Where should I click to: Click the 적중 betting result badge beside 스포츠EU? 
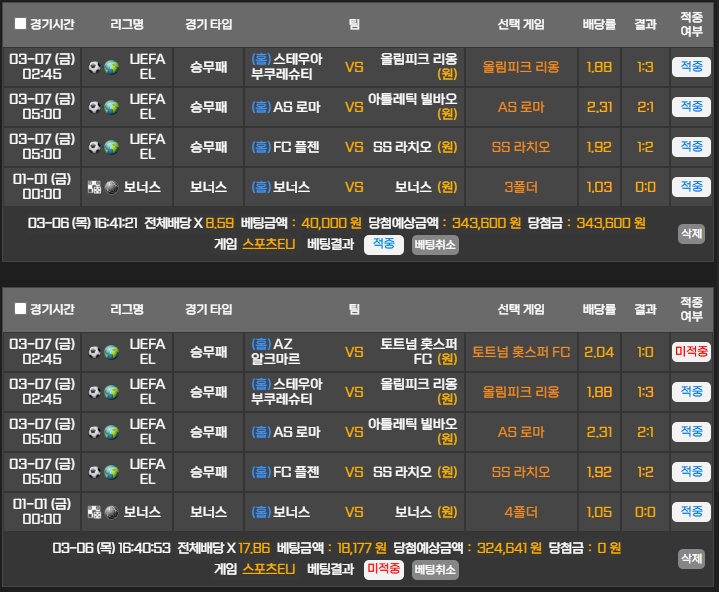tap(383, 244)
